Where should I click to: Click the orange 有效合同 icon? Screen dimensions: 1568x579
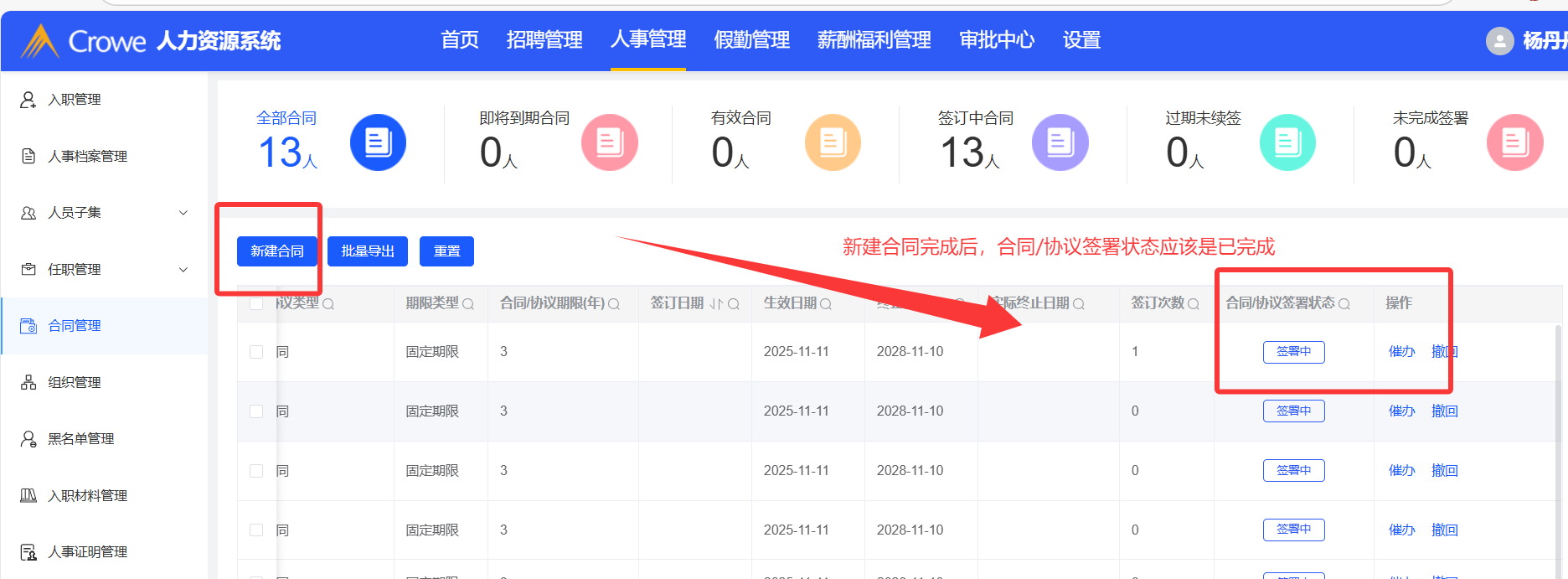click(833, 142)
